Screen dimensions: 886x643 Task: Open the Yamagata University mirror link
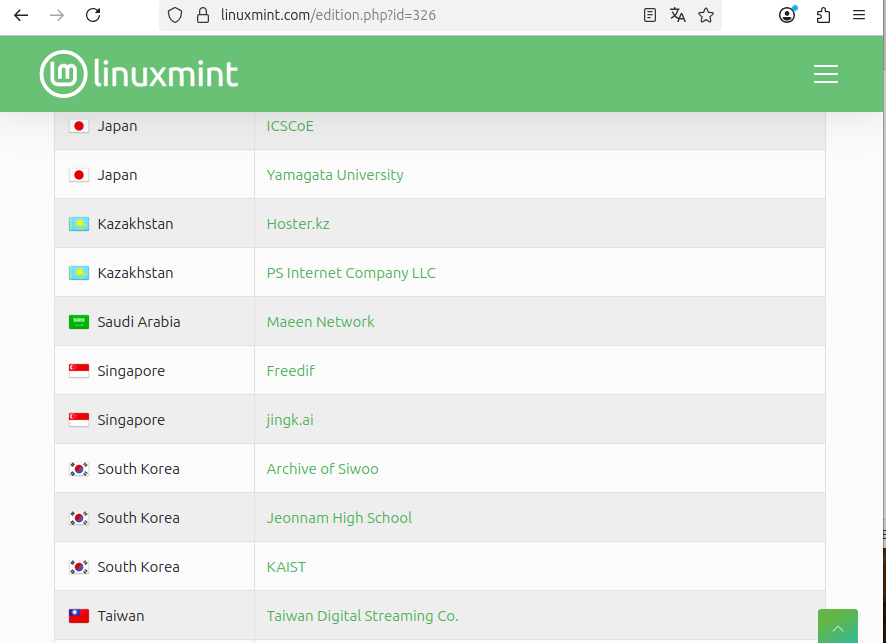coord(335,175)
